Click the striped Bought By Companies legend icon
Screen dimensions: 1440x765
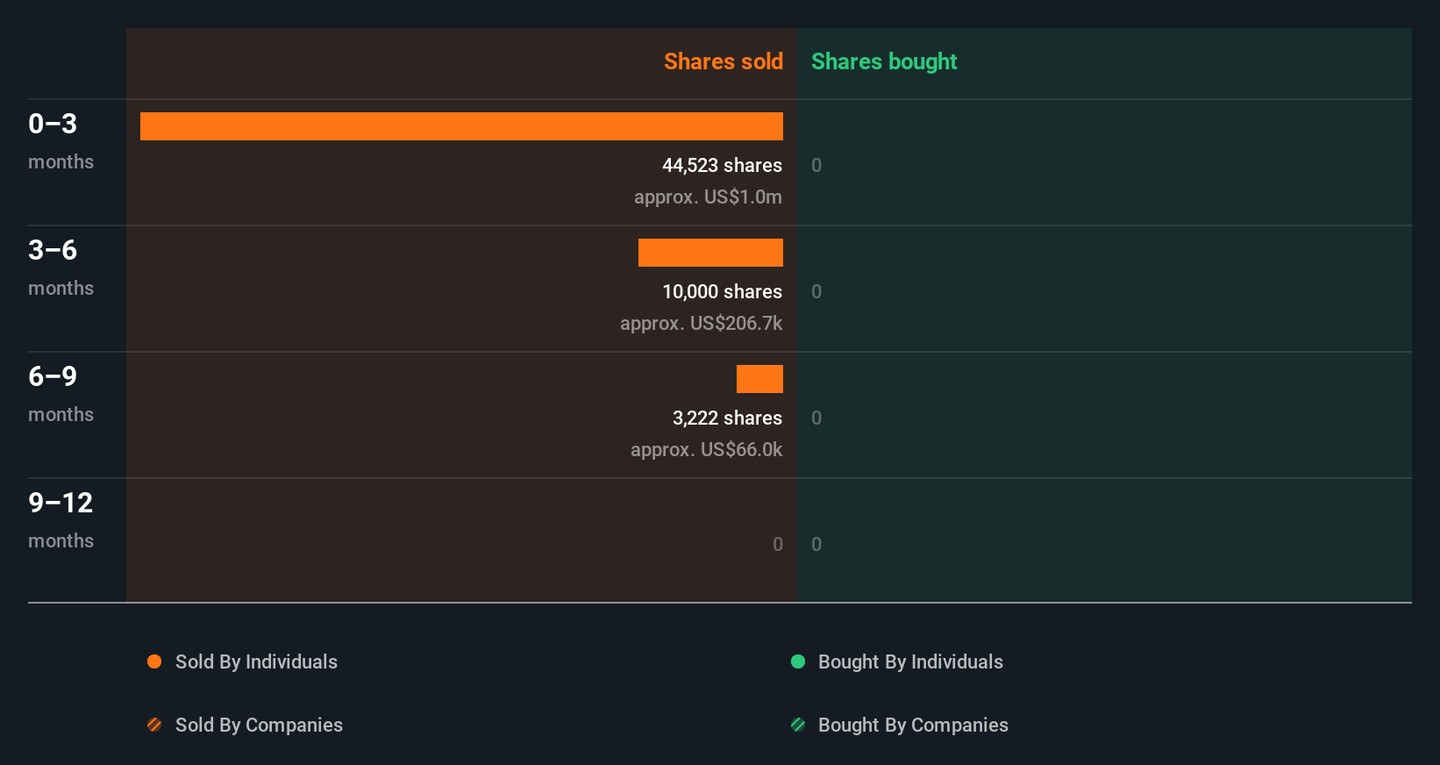pyautogui.click(x=798, y=725)
